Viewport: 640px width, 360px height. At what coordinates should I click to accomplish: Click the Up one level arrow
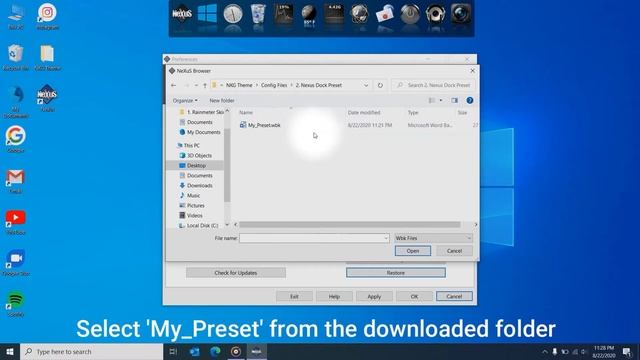tap(205, 85)
